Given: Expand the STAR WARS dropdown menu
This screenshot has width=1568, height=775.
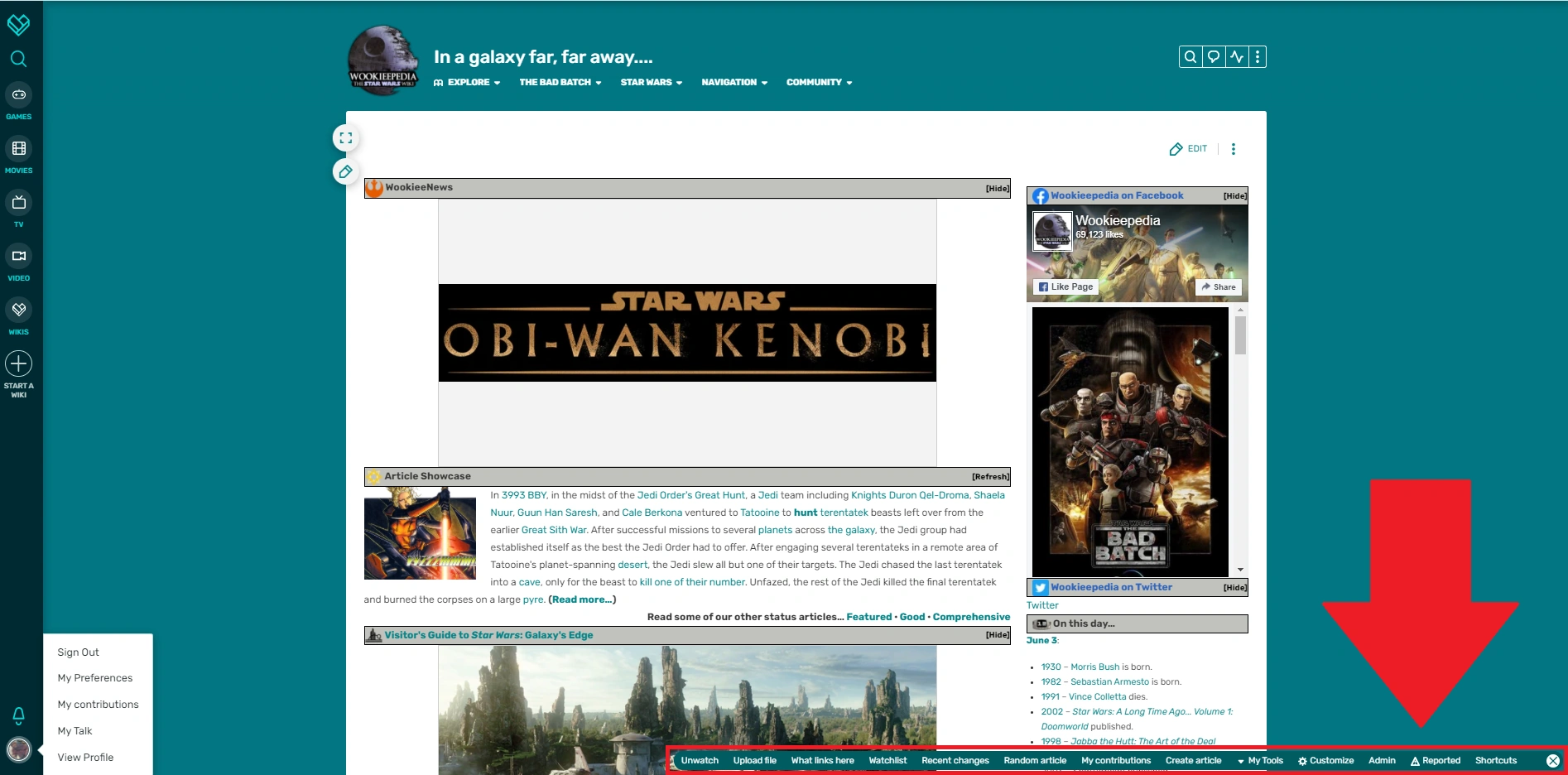Looking at the screenshot, I should (652, 83).
